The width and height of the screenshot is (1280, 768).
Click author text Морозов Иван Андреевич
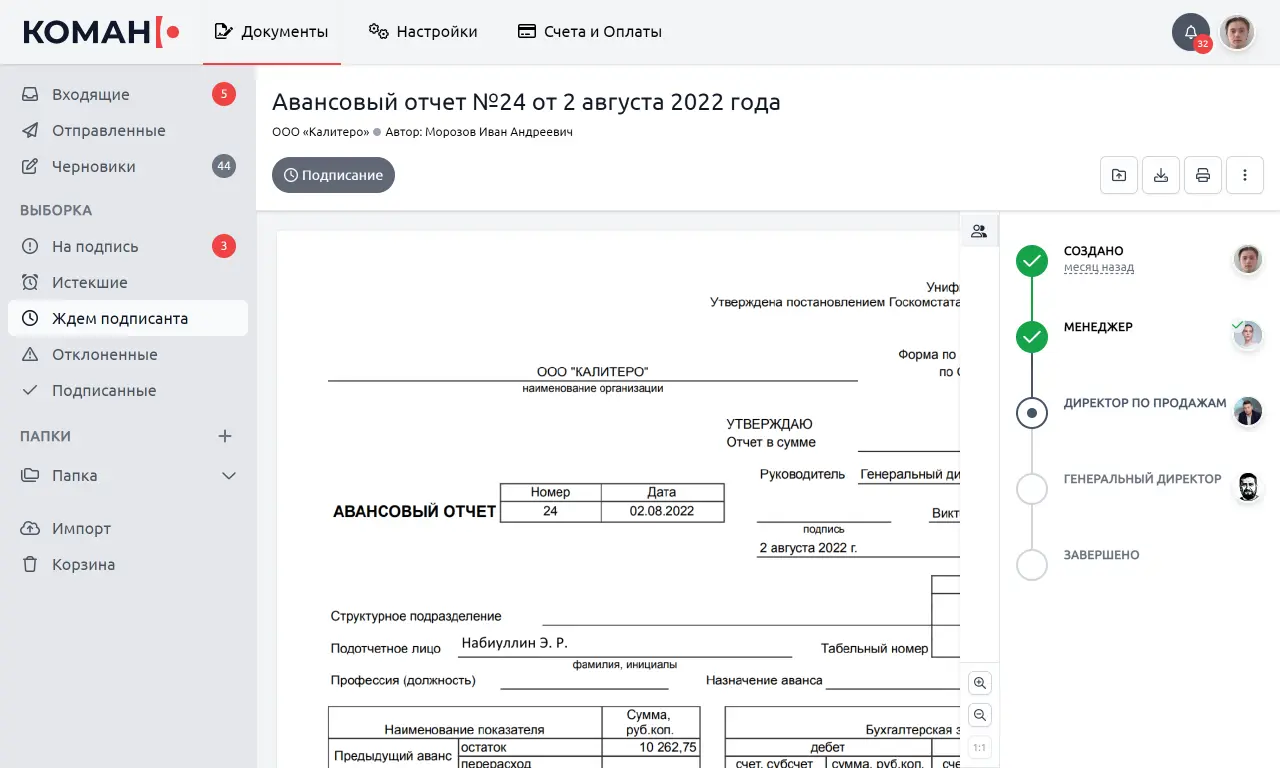[499, 132]
